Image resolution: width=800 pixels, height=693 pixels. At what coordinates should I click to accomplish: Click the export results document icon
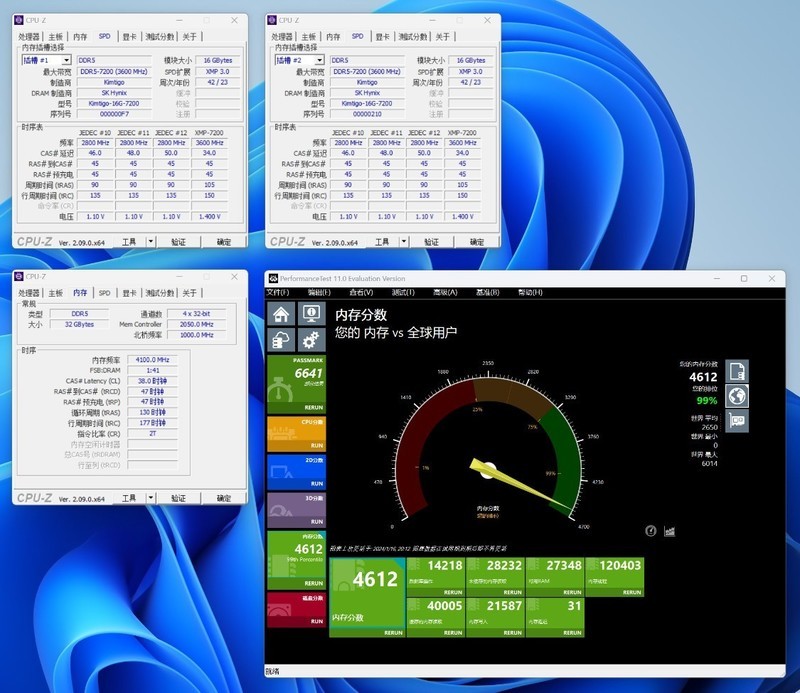pyautogui.click(x=735, y=371)
